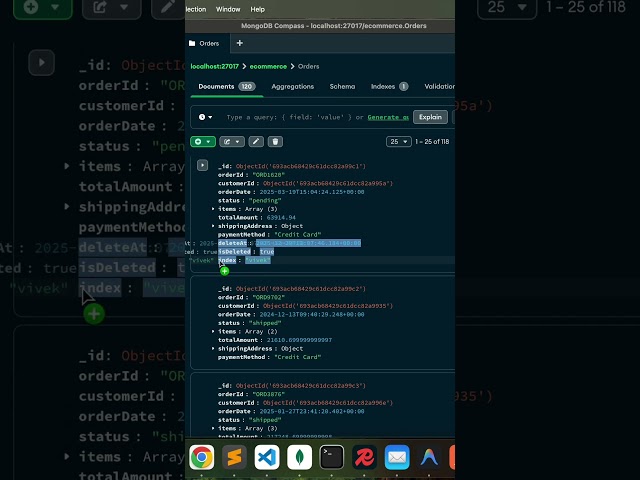Click orderDate 2024-12-13T09:40:29.248+00:00
Screen dimensions: 640x480
(x=312, y=314)
